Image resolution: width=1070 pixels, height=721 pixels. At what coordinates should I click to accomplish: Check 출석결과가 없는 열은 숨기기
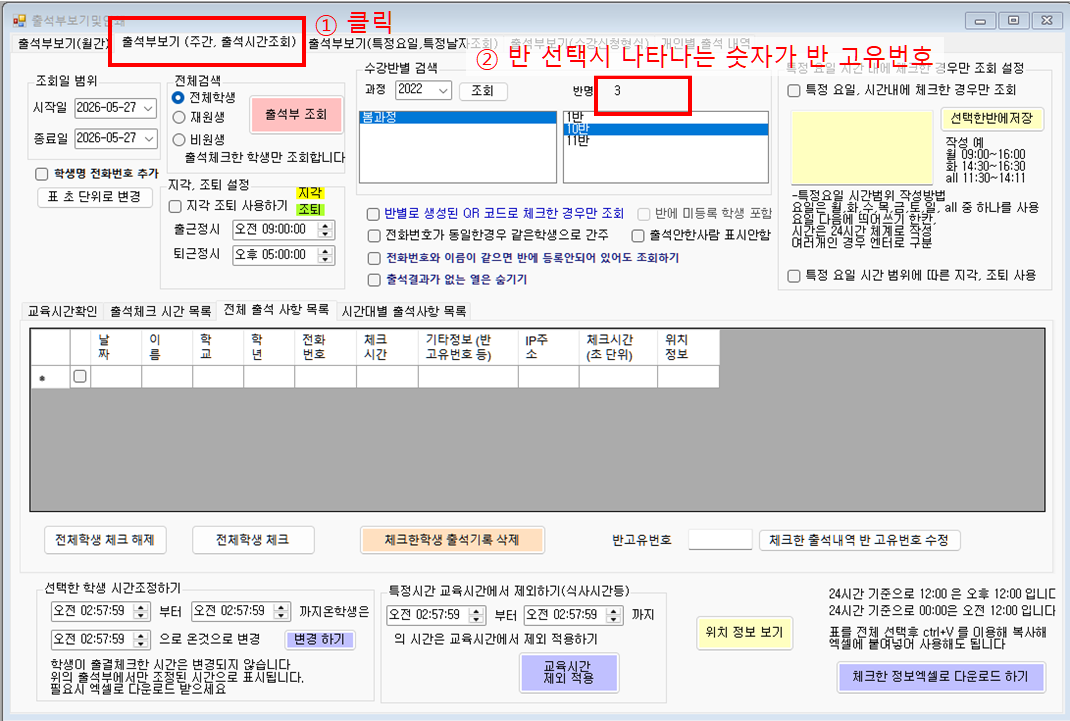(x=373, y=280)
